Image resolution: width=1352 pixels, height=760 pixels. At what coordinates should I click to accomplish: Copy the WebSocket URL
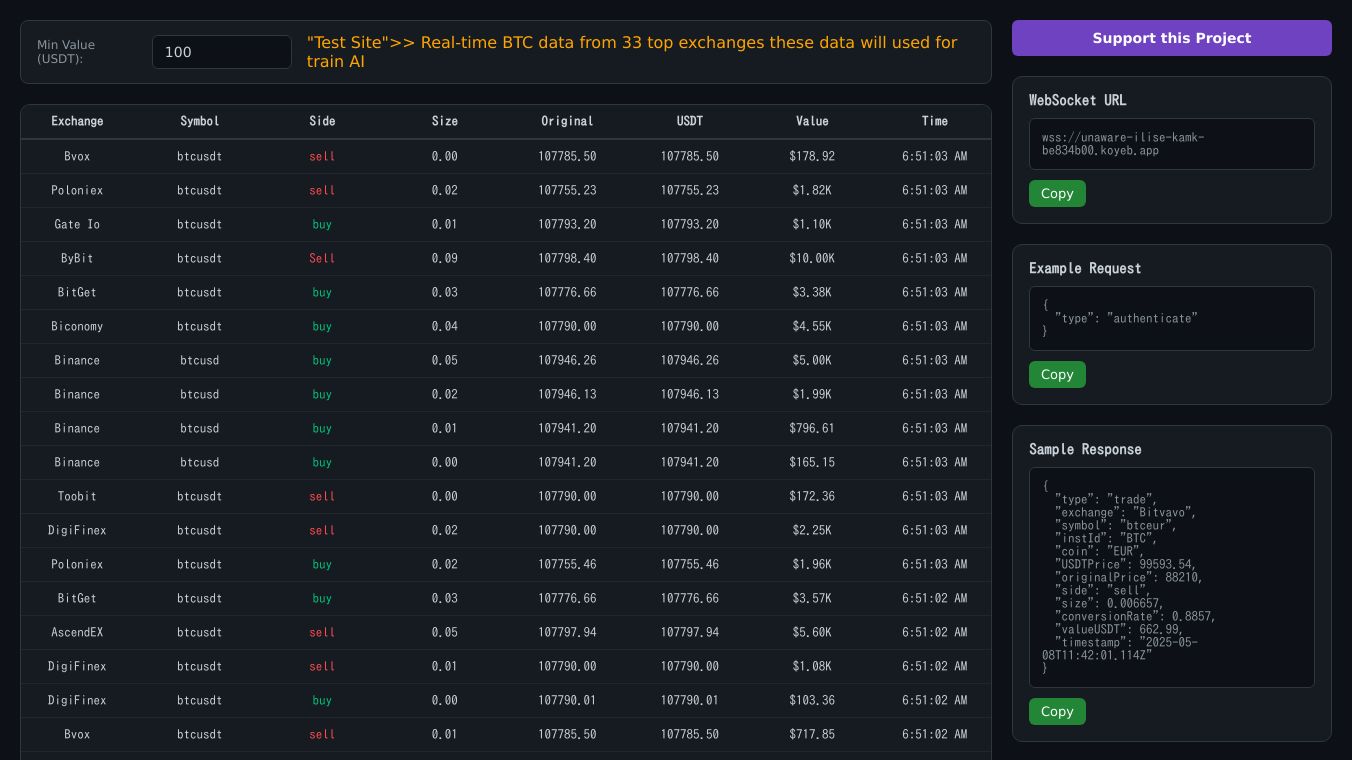[1057, 193]
